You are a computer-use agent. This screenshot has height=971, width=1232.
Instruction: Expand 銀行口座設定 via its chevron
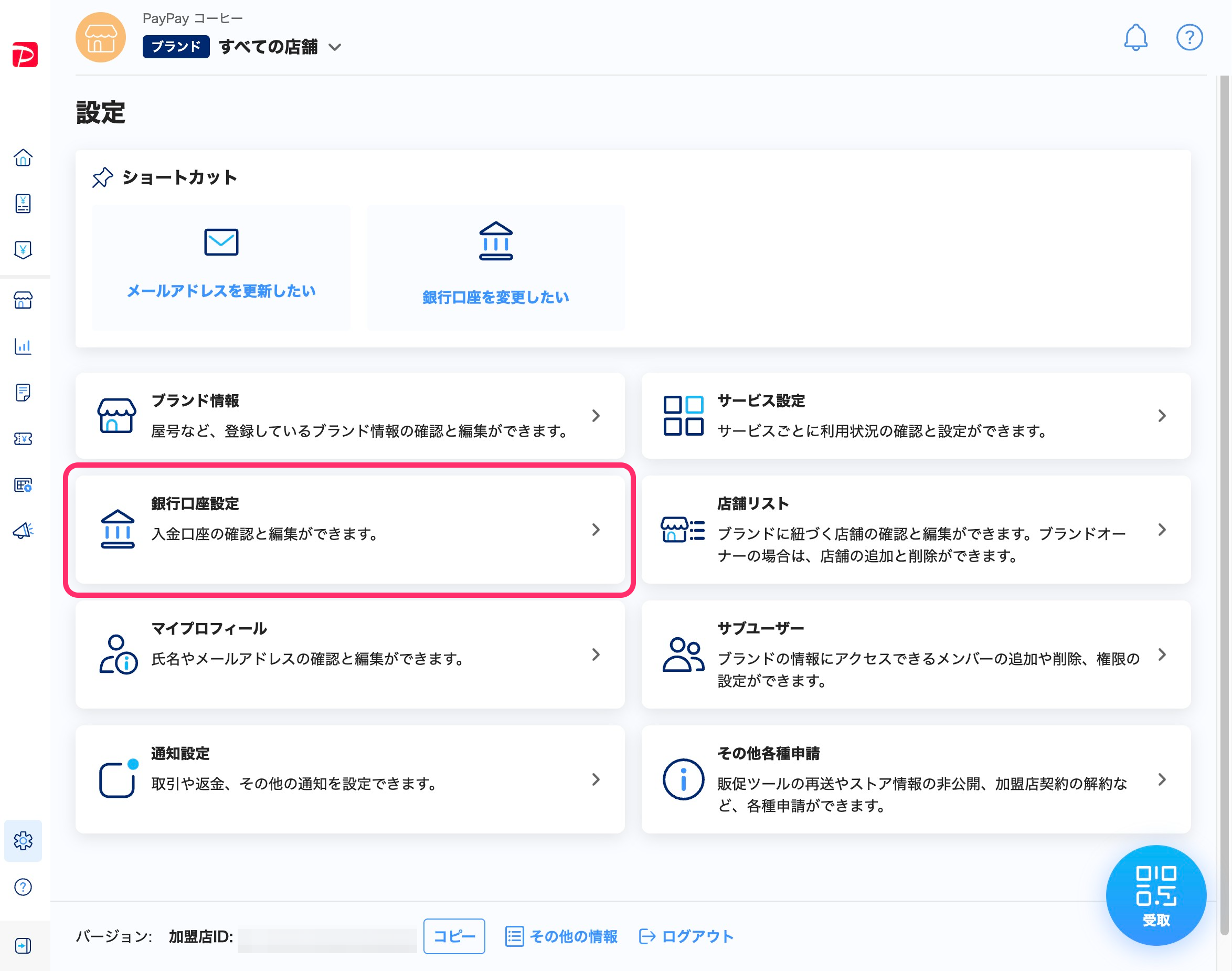(596, 529)
